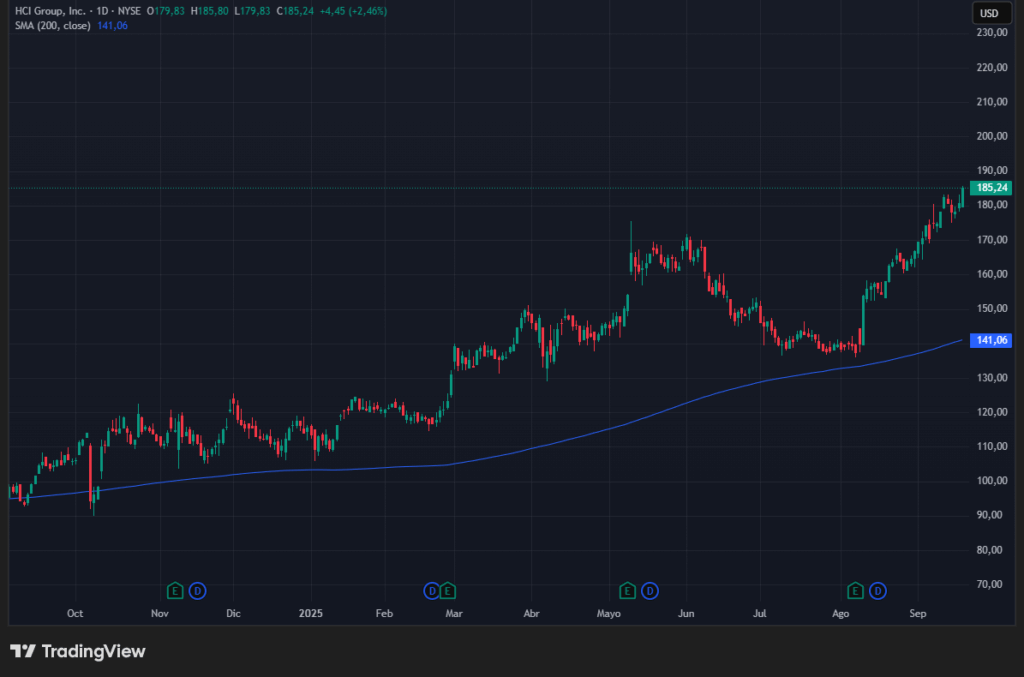The image size is (1024, 677).
Task: Click the 200,00 level on price scale
Action: [x=991, y=136]
